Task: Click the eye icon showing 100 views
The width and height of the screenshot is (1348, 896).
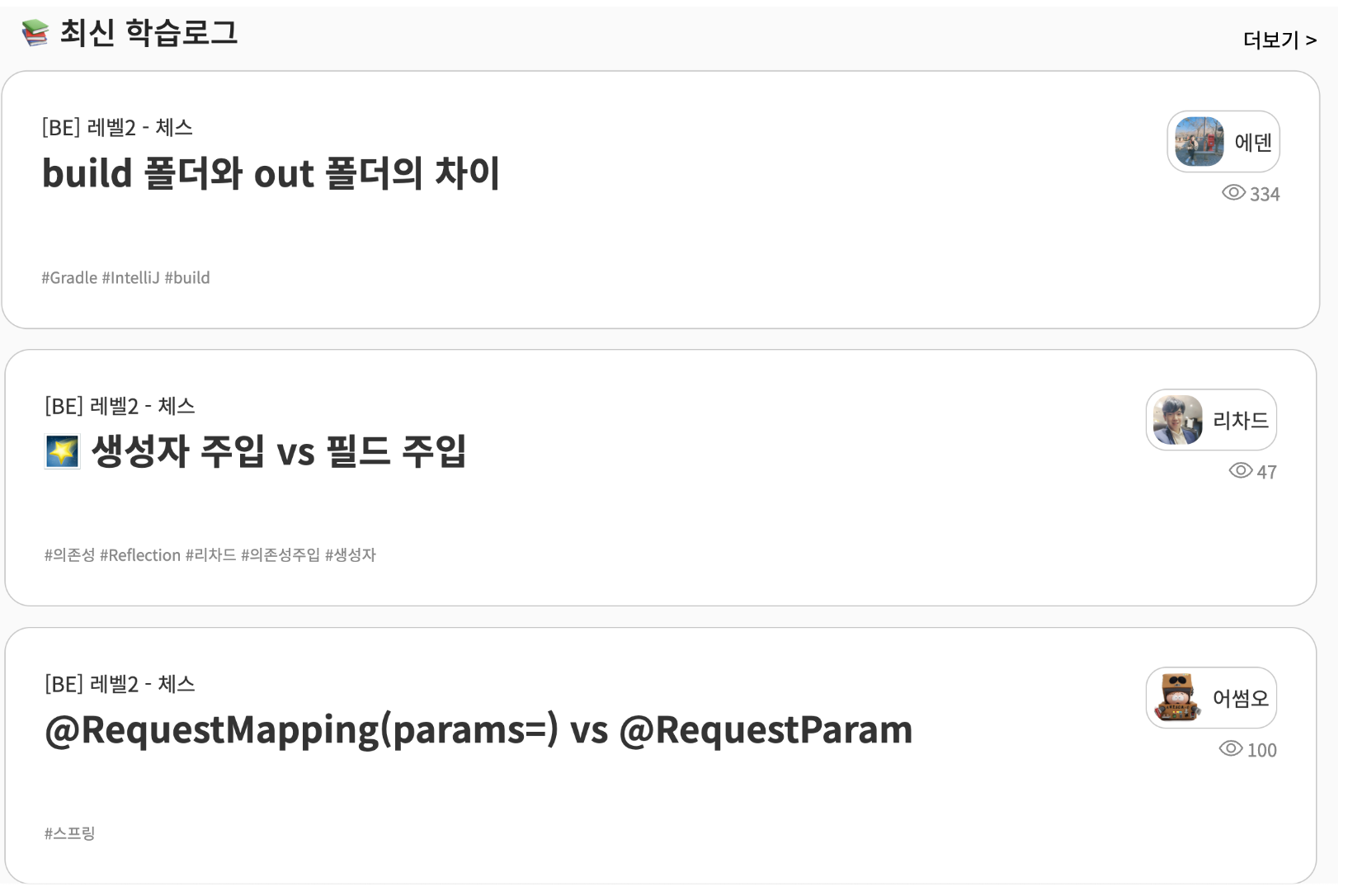Action: (x=1230, y=749)
